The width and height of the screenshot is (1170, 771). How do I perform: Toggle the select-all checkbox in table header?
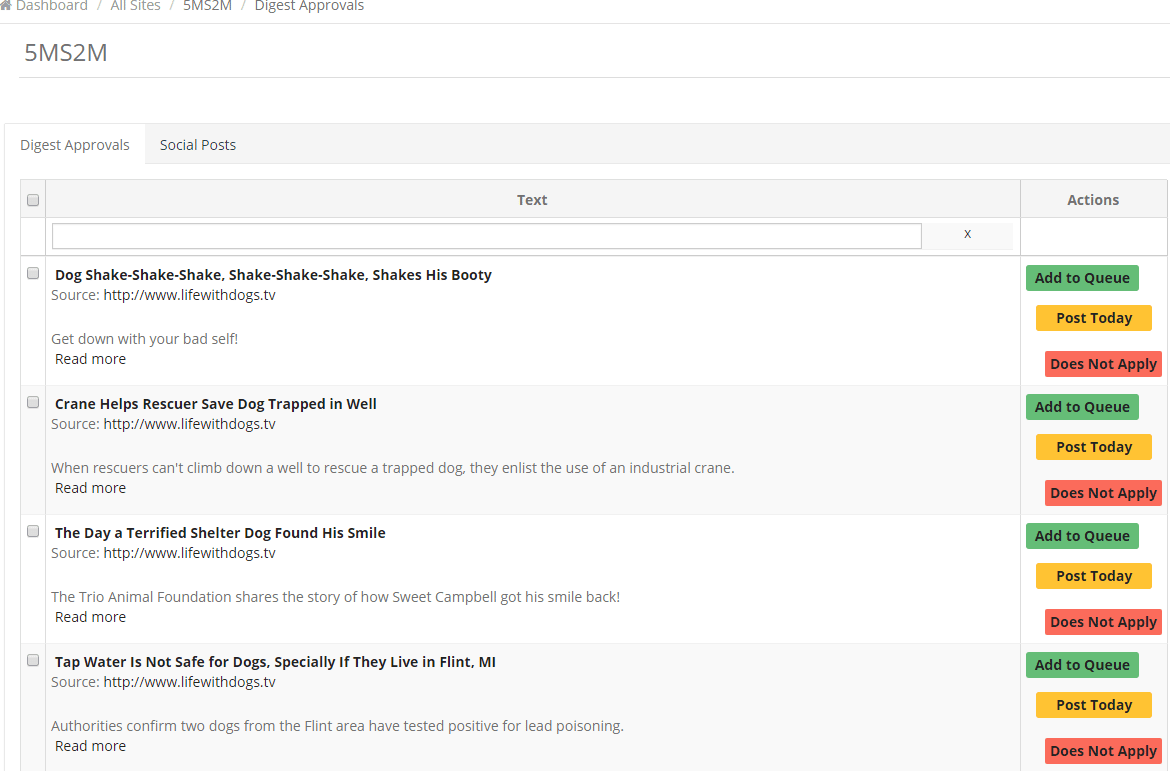point(33,200)
